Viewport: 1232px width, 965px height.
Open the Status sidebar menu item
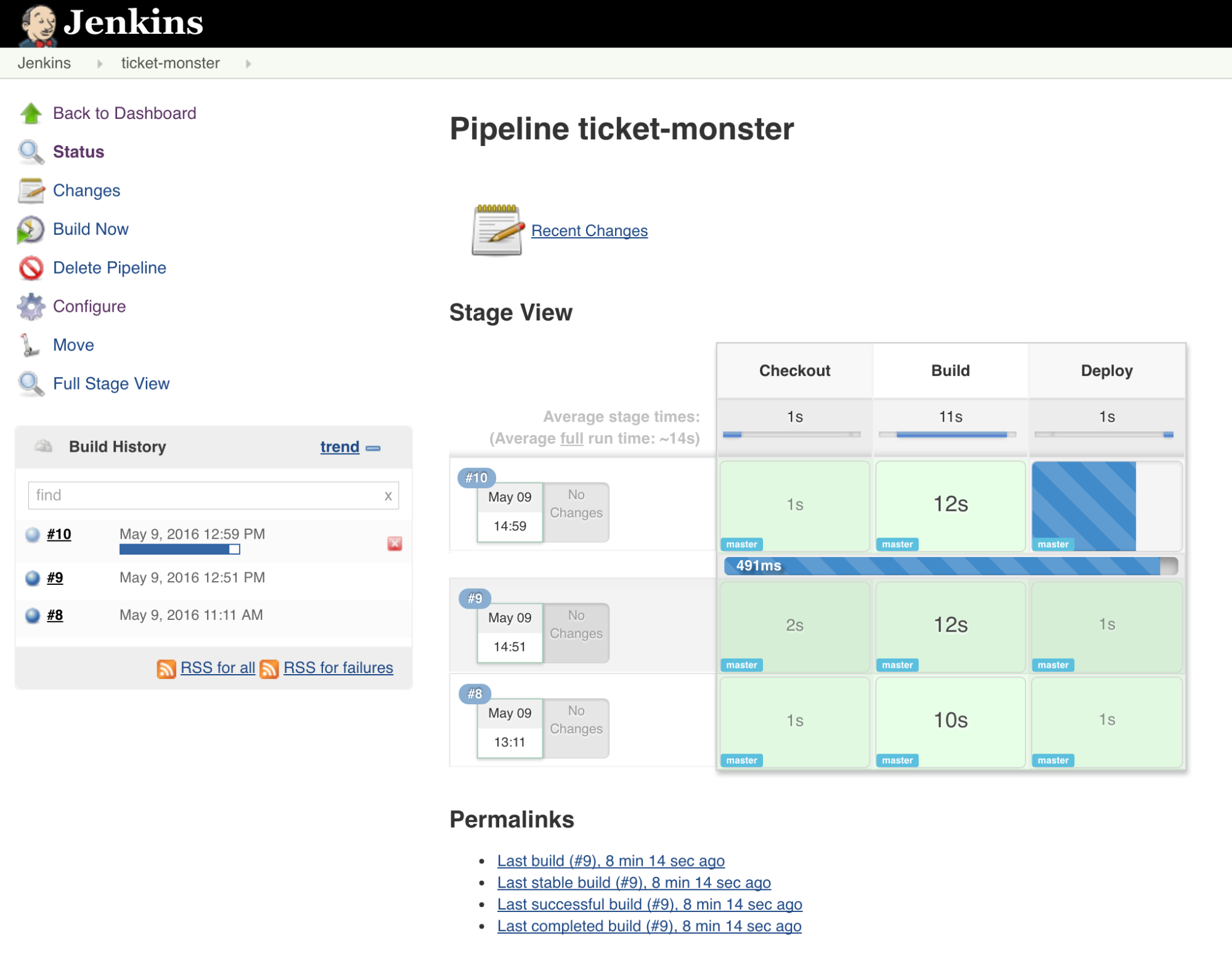pyautogui.click(x=78, y=152)
